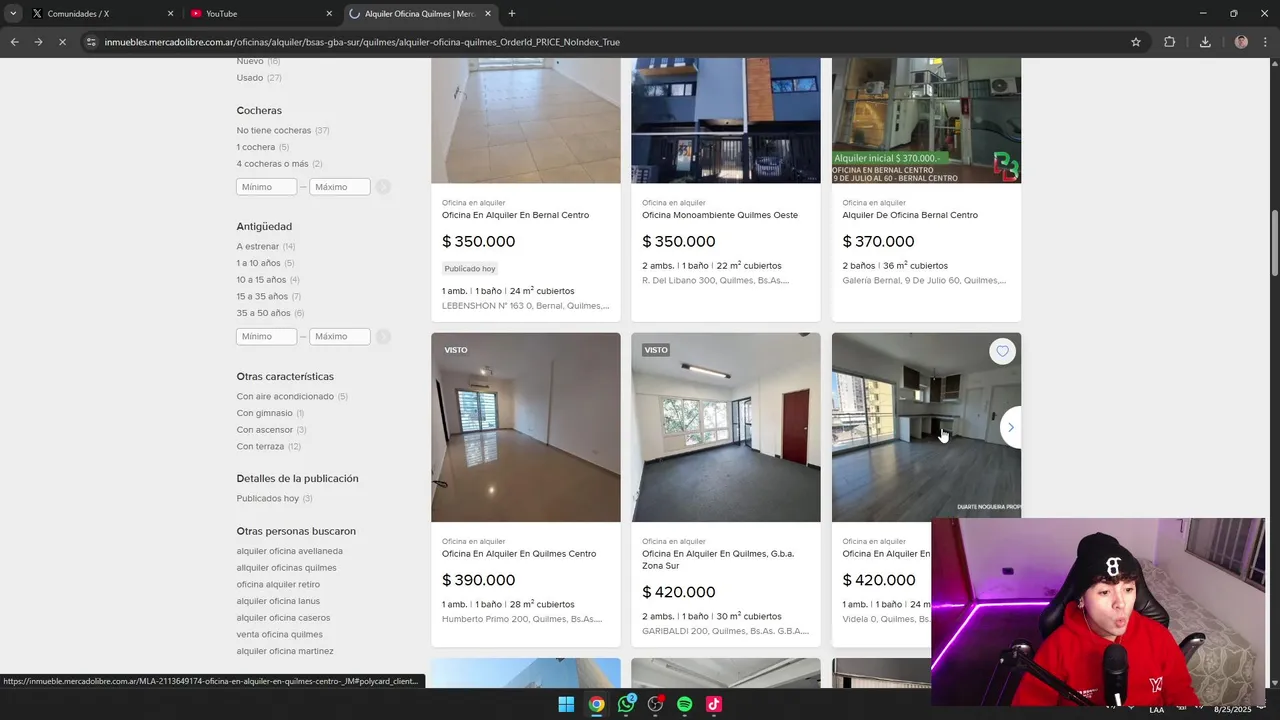Filter by 10 a 15 años

click(268, 280)
